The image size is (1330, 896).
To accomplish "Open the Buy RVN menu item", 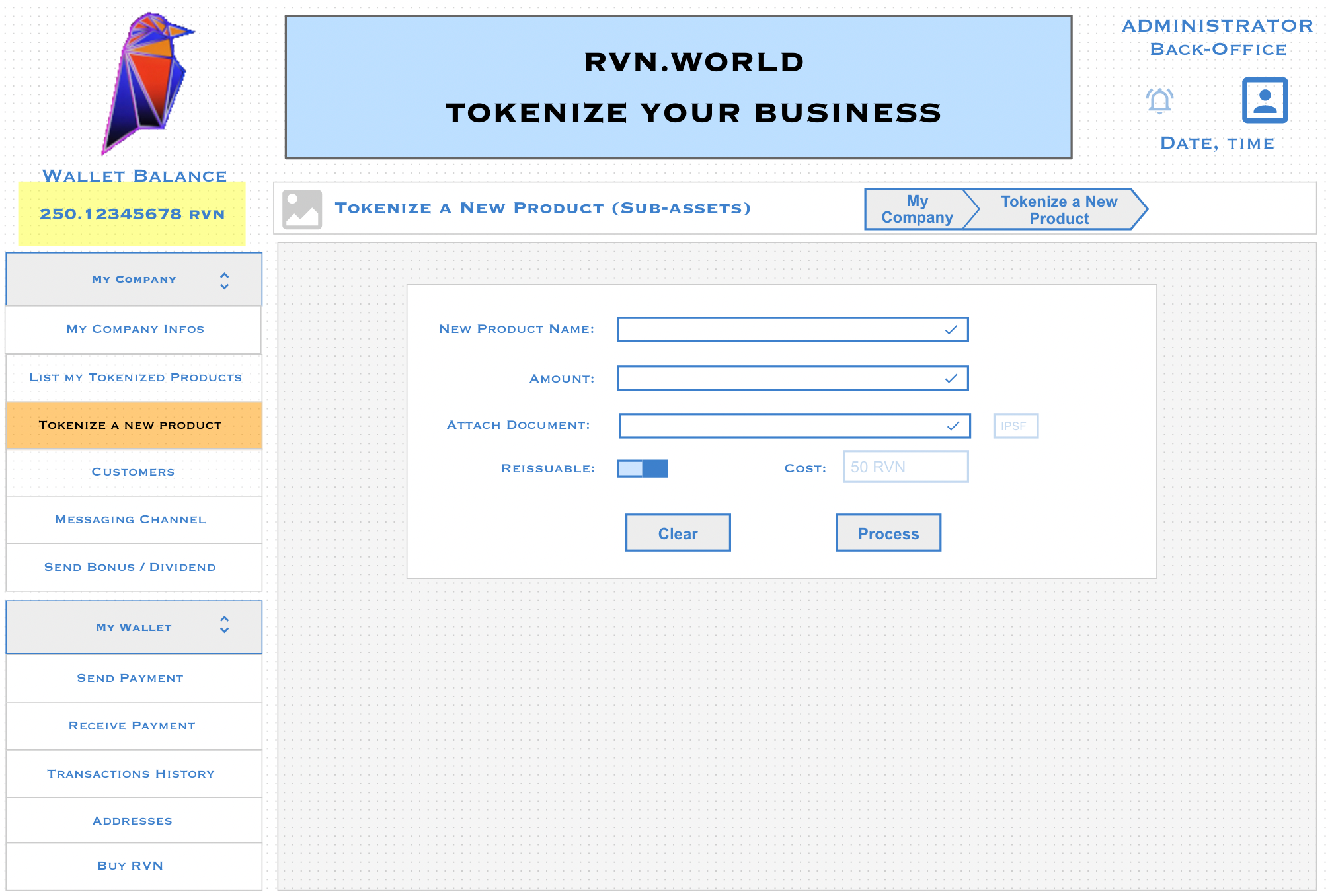I will click(x=130, y=866).
